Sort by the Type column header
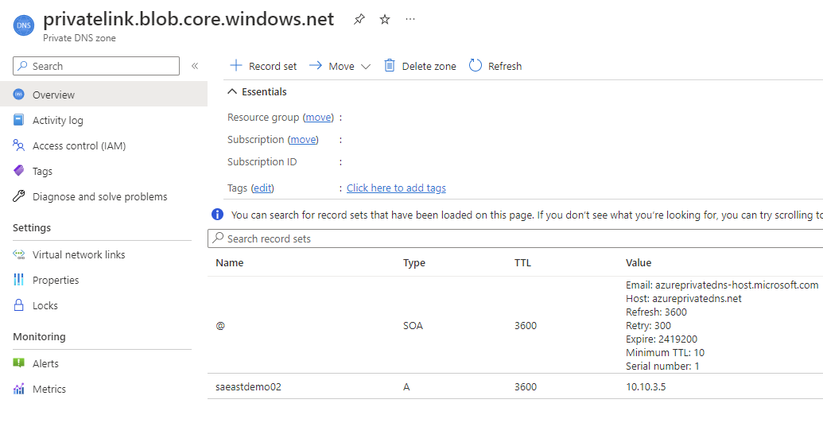The image size is (823, 434). [414, 263]
